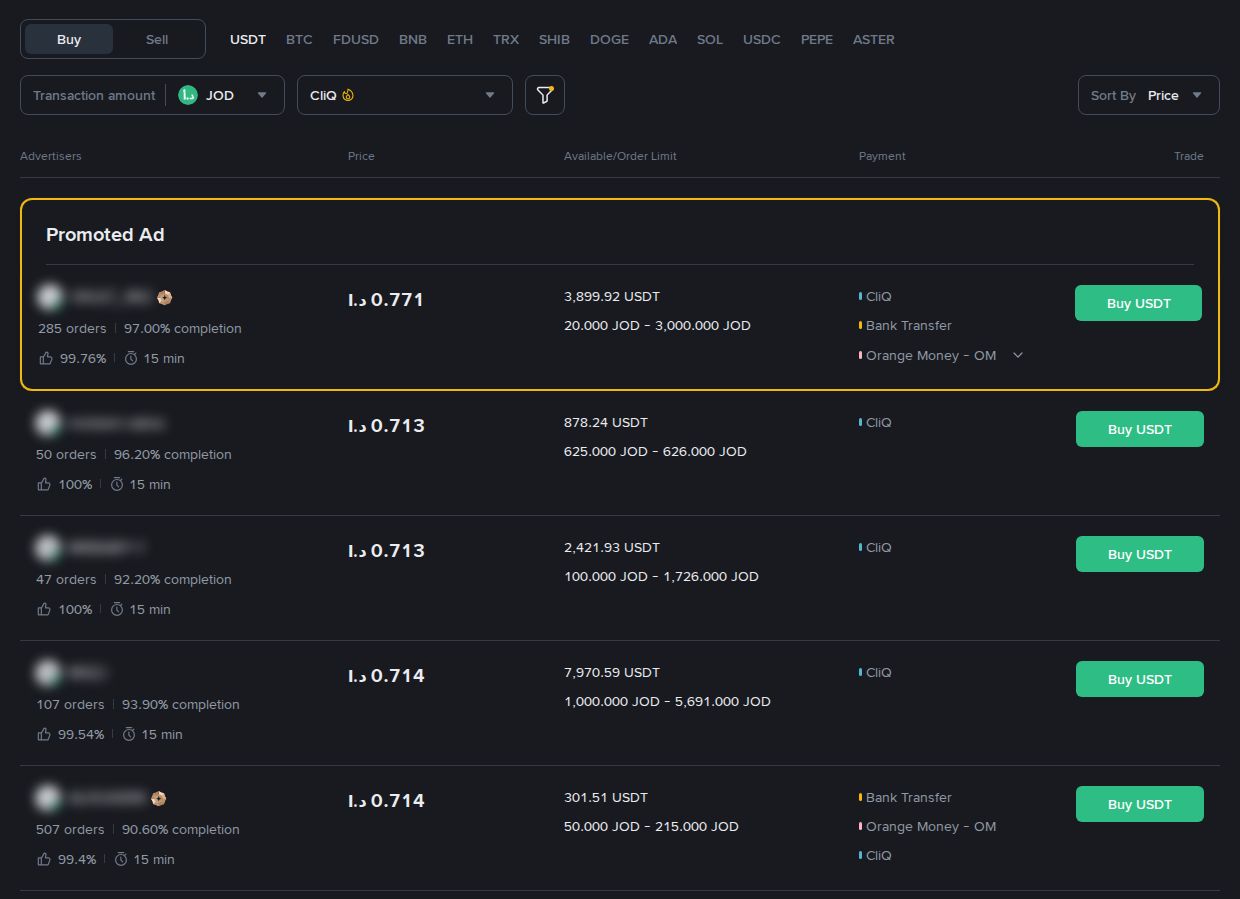Click the flame icon beside CliQ
The image size is (1240, 899).
pyautogui.click(x=348, y=96)
